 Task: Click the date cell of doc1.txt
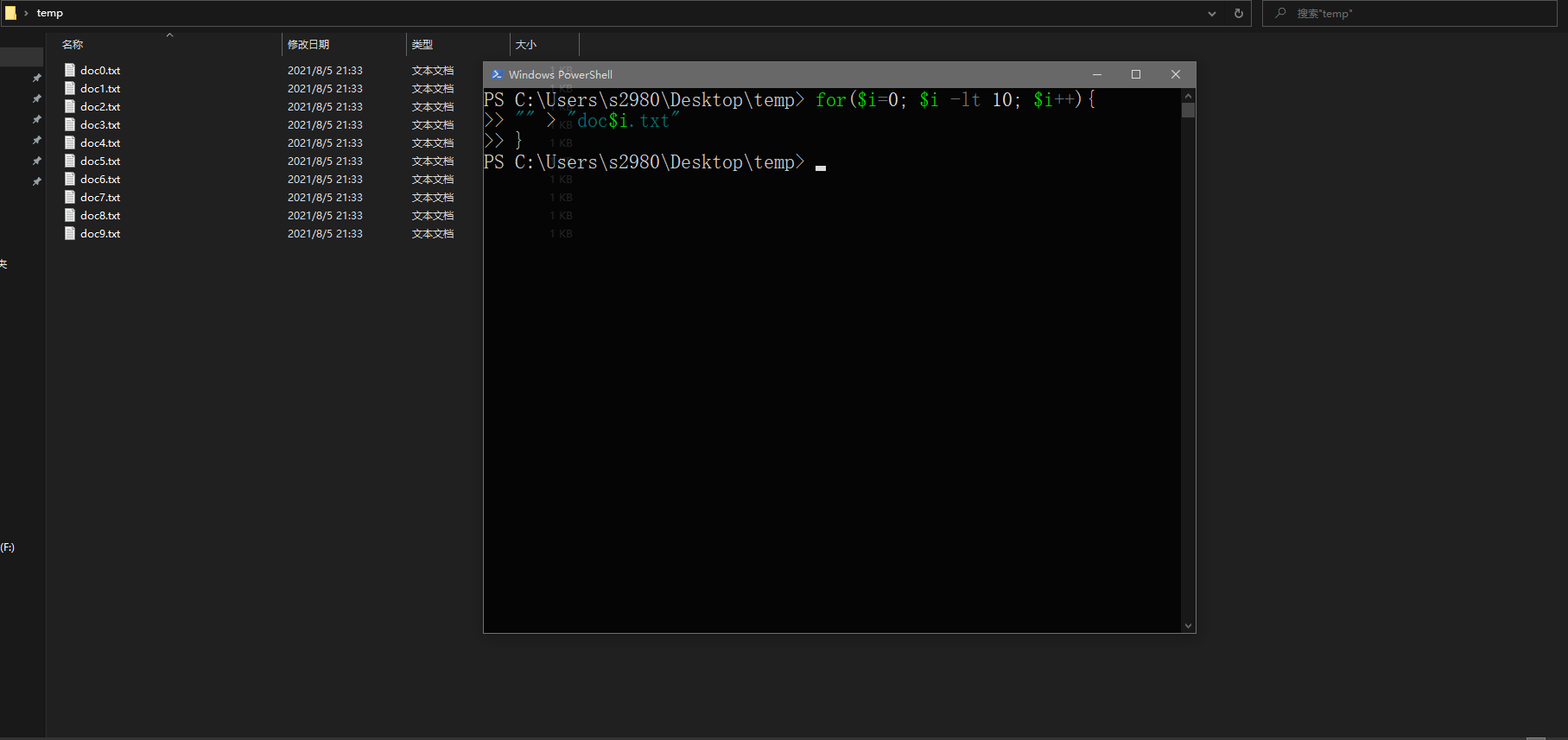[x=325, y=89]
